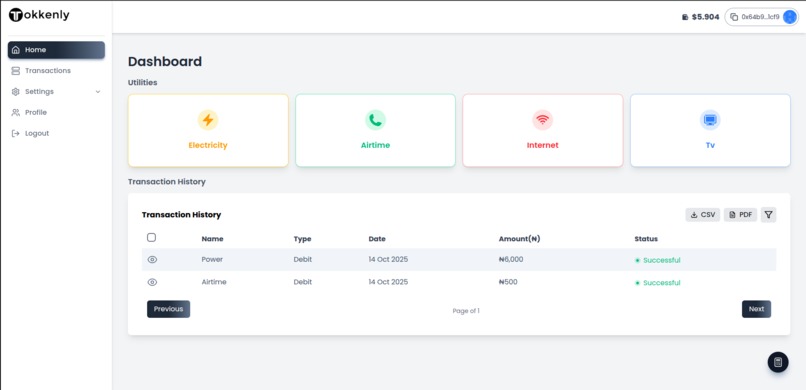Open Settings in the sidebar
The width and height of the screenshot is (806, 390).
coord(56,91)
